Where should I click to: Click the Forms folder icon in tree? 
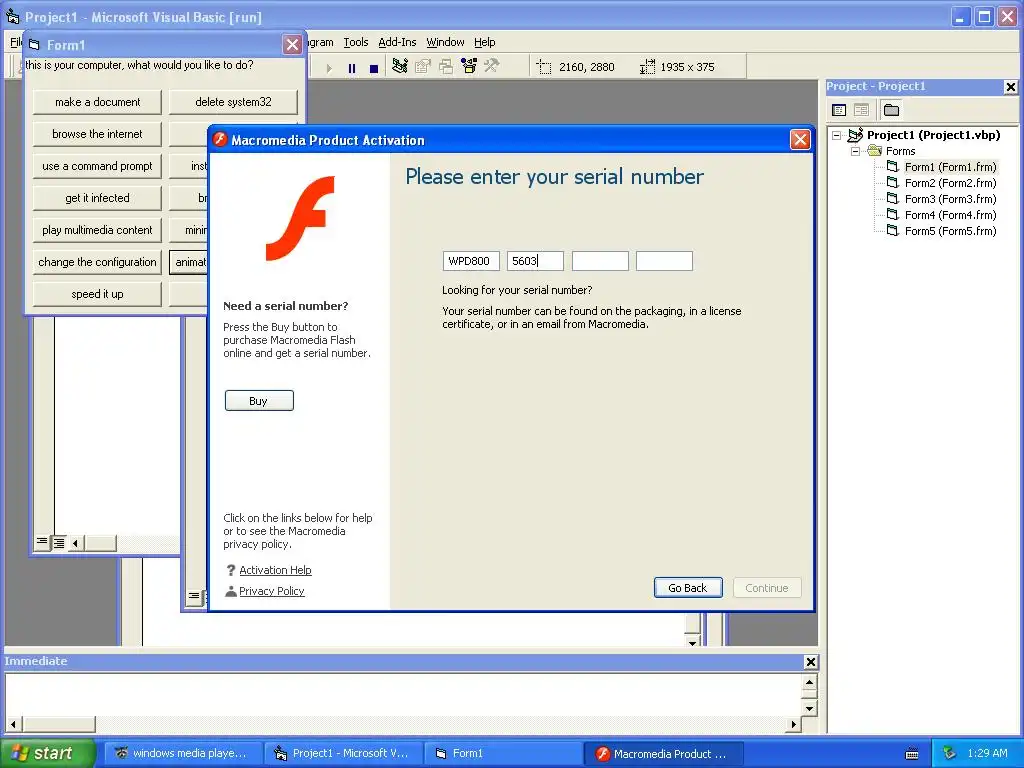click(874, 151)
